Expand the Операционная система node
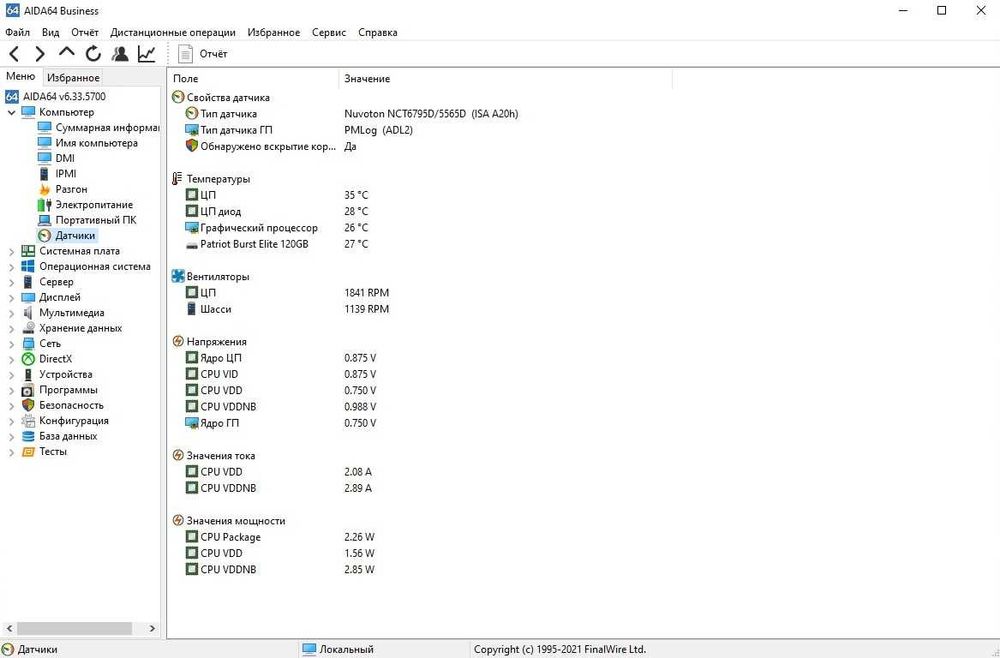The height and width of the screenshot is (658, 1000). pyautogui.click(x=11, y=267)
